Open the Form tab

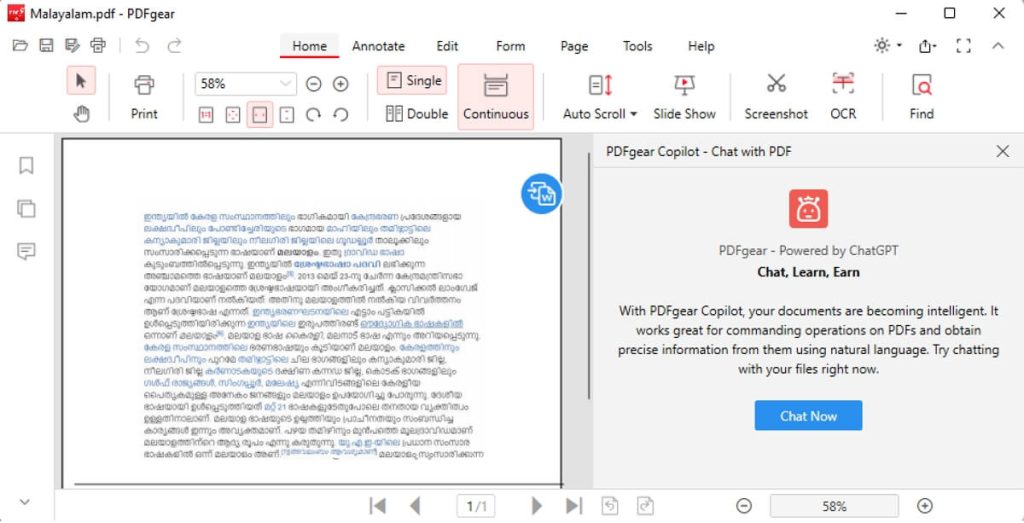coord(510,46)
